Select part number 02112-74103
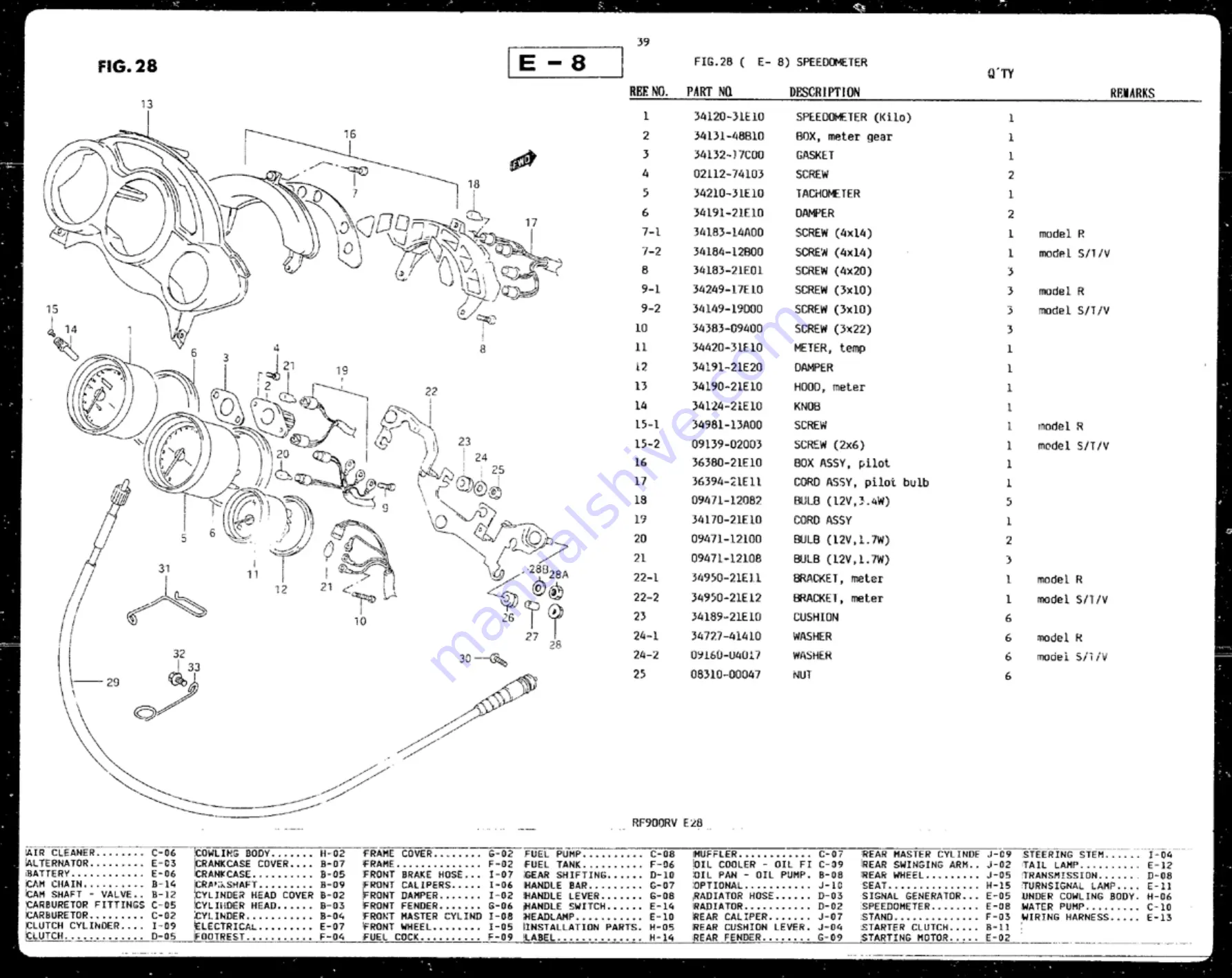 tap(729, 174)
